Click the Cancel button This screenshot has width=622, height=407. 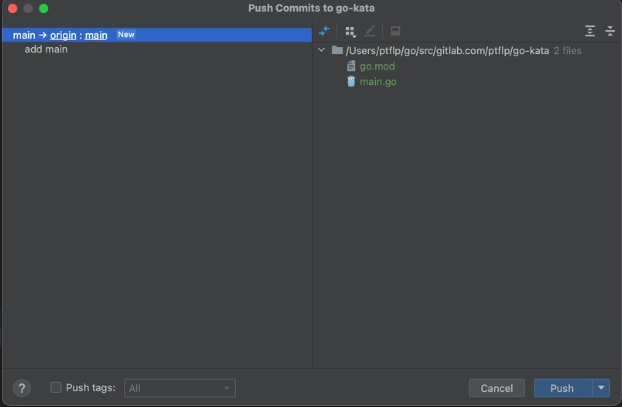point(497,388)
